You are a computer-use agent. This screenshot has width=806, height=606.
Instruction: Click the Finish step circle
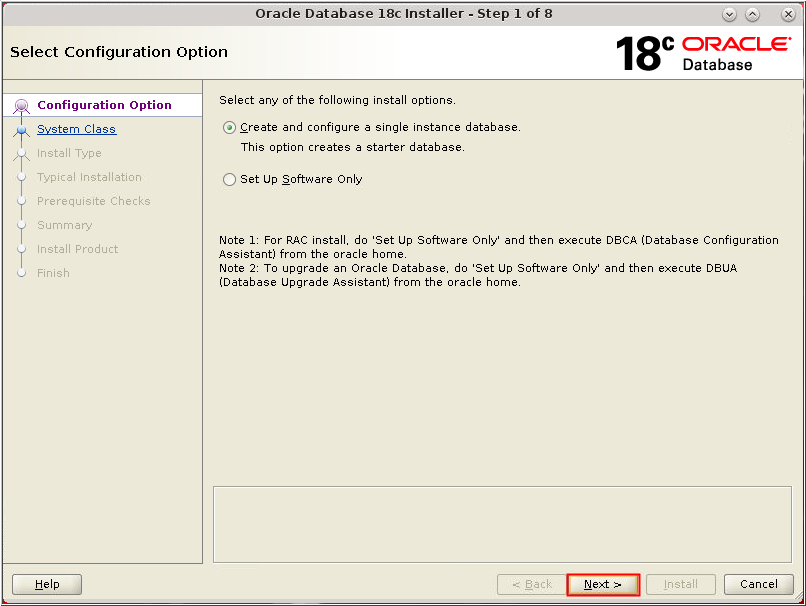(x=22, y=273)
